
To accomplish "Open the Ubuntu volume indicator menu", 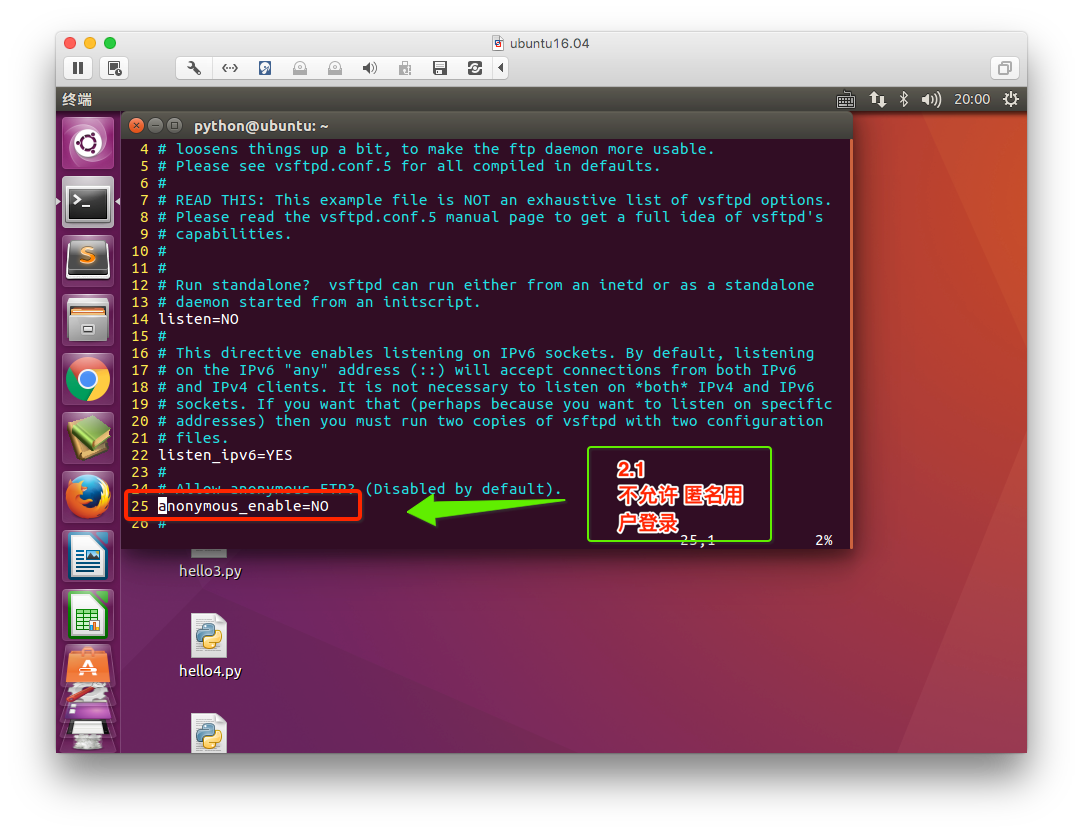I will tap(931, 99).
